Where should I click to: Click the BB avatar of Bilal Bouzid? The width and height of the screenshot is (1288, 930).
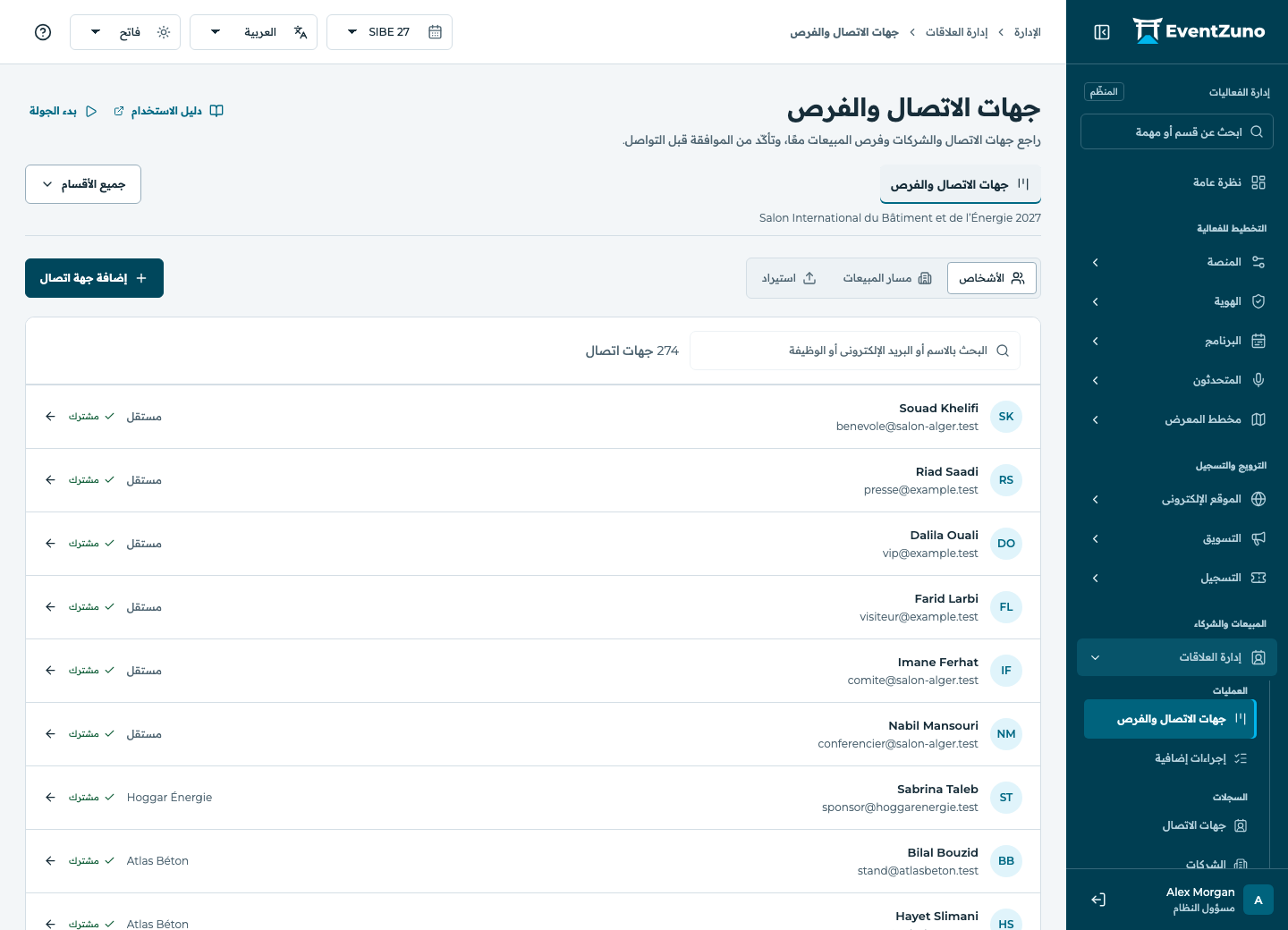tap(1006, 861)
